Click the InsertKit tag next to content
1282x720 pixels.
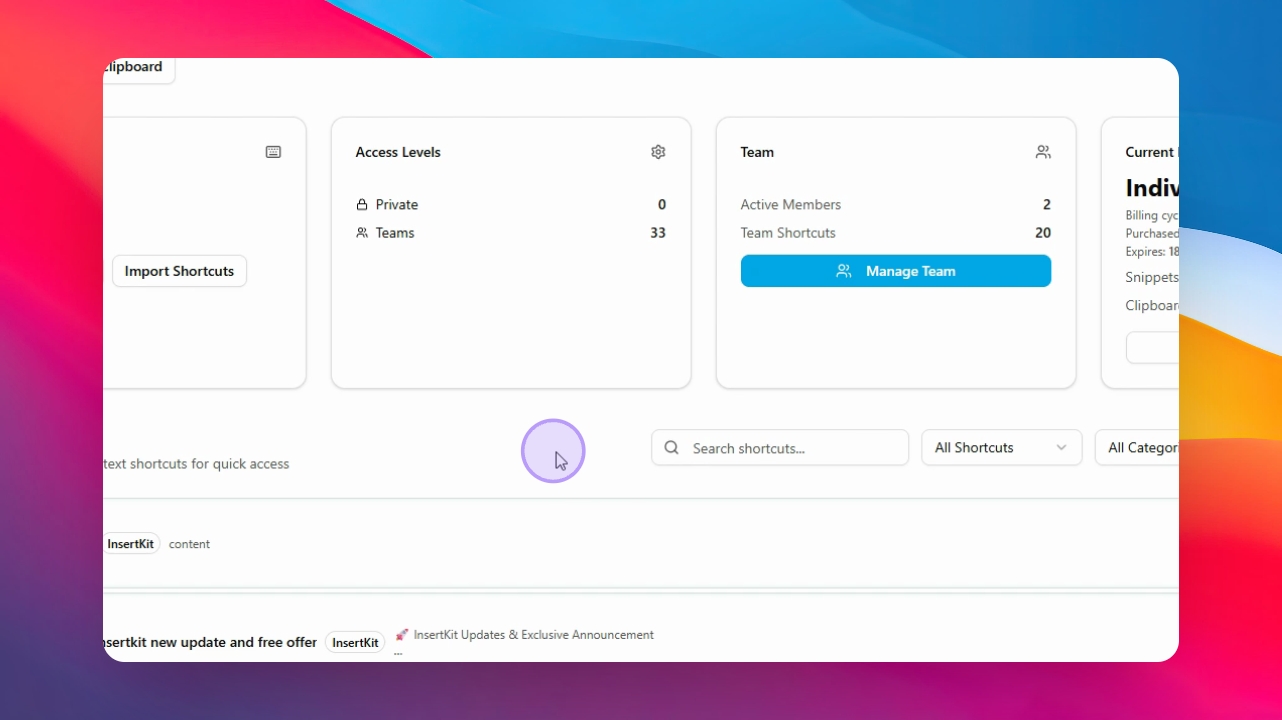click(x=131, y=544)
